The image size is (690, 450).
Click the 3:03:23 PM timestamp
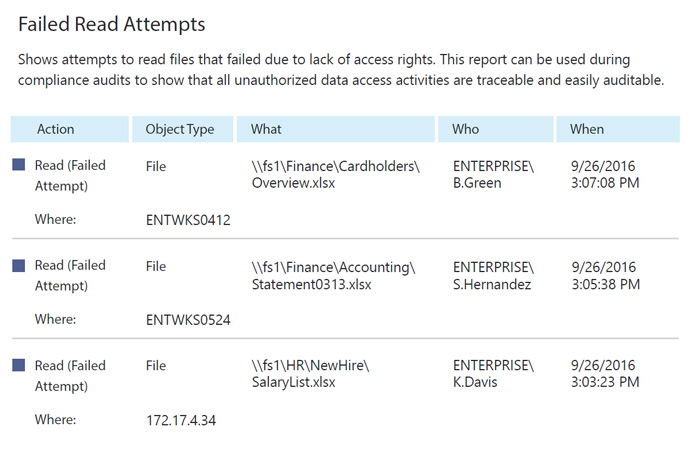pyautogui.click(x=605, y=382)
